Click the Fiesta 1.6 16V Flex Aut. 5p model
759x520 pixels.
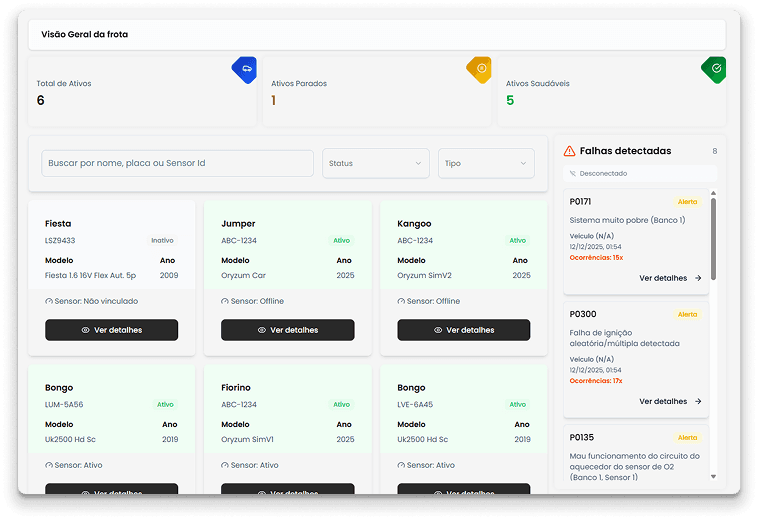(x=91, y=275)
